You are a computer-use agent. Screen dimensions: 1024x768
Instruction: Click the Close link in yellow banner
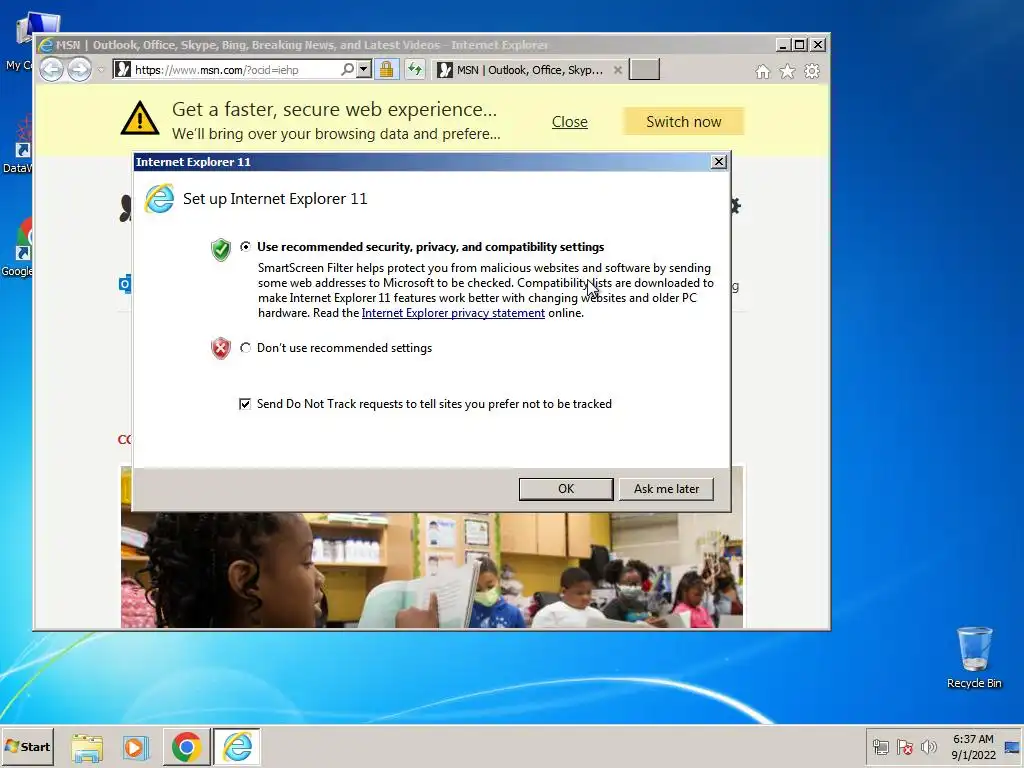569,122
